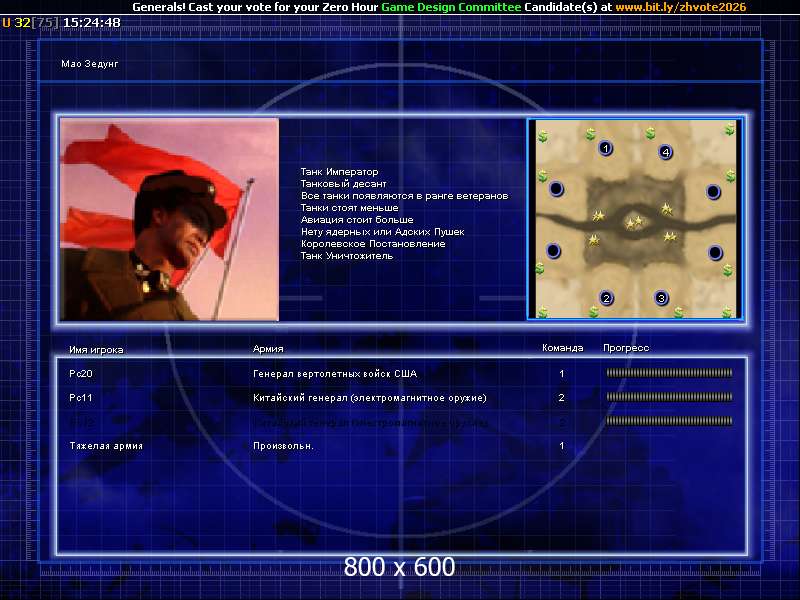
Task: Click the 15:24:48 clock readout
Action: click(x=92, y=22)
